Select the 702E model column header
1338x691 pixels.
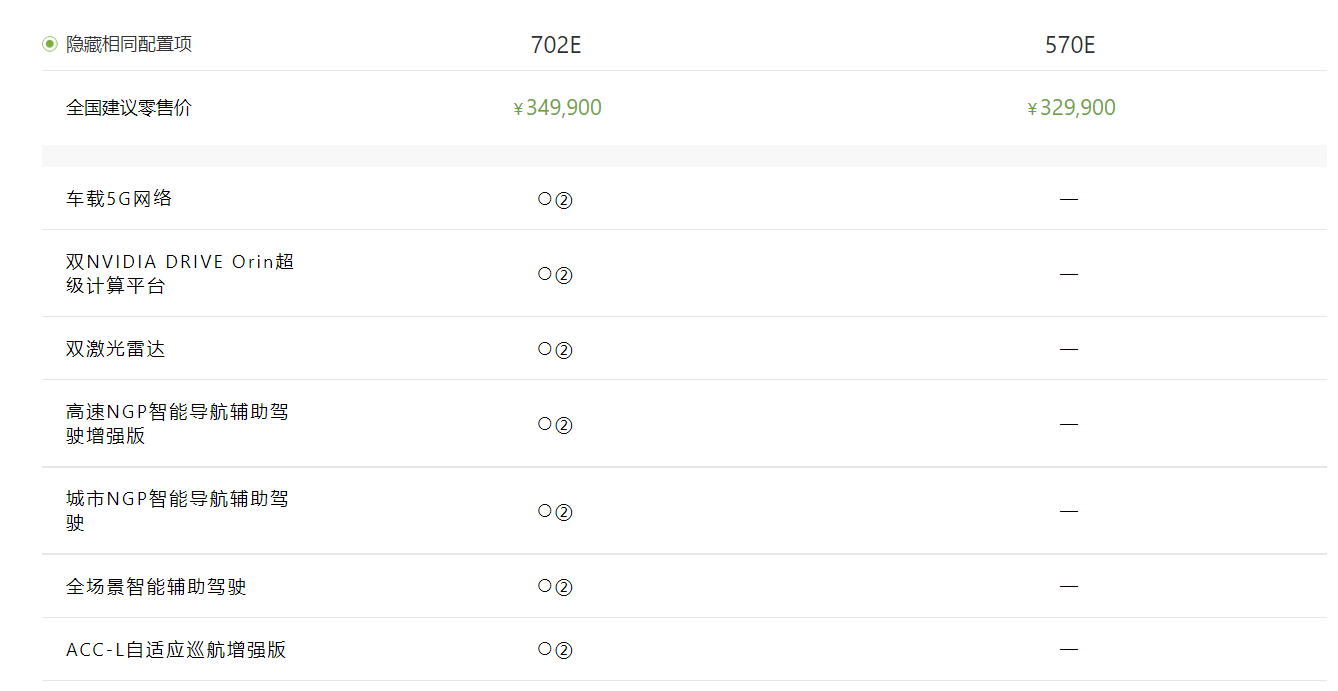pos(555,45)
